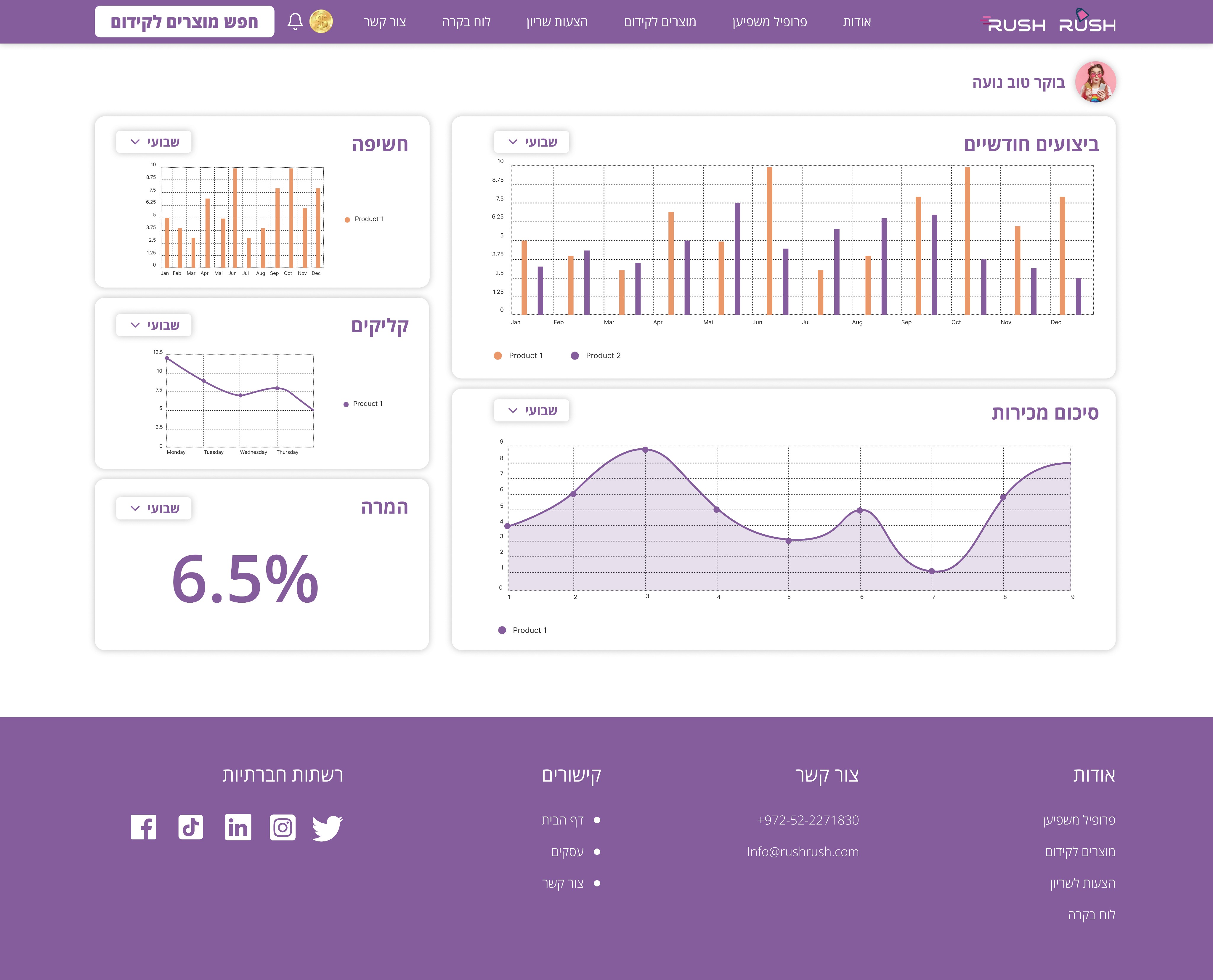Open Facebook social icon in footer
Viewport: 1213px width, 980px height.
(x=143, y=827)
